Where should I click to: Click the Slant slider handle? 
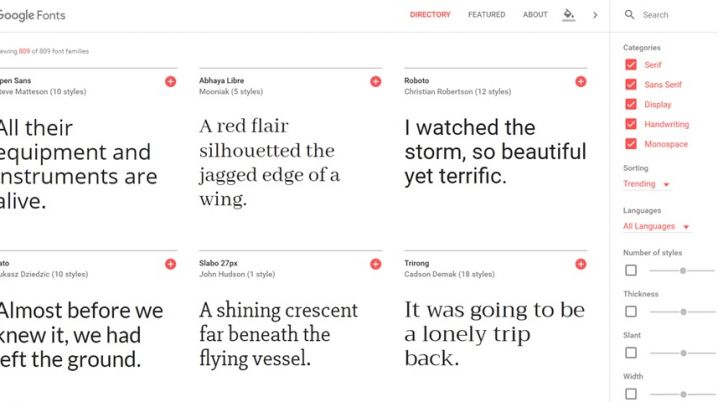683,353
